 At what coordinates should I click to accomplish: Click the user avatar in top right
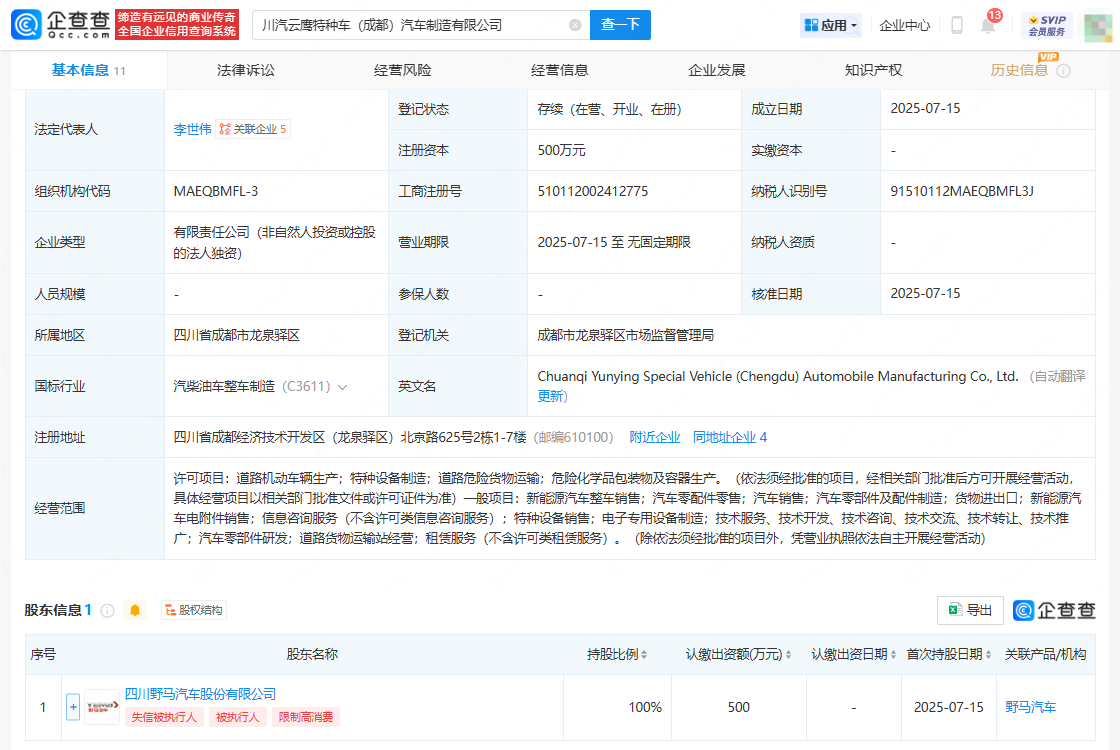click(1098, 26)
